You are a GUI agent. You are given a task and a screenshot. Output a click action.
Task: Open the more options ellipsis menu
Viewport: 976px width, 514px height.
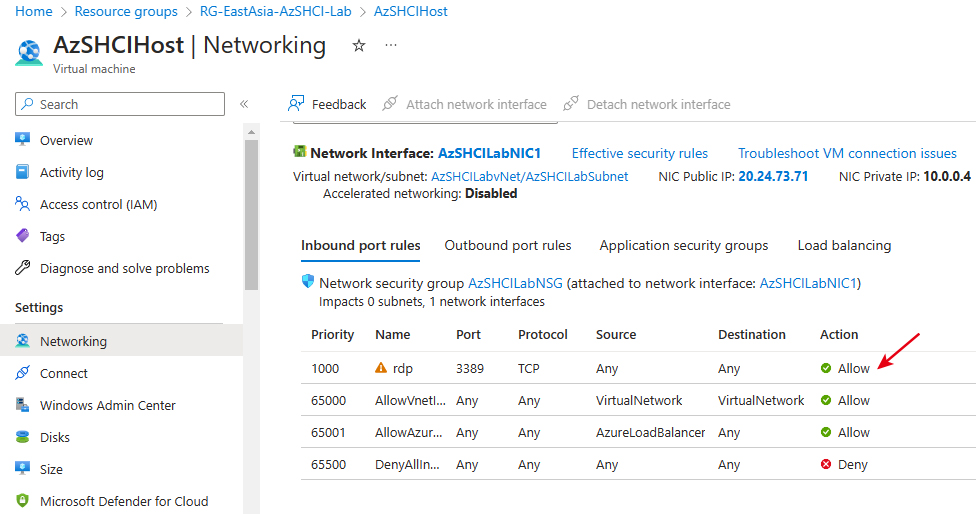[391, 46]
